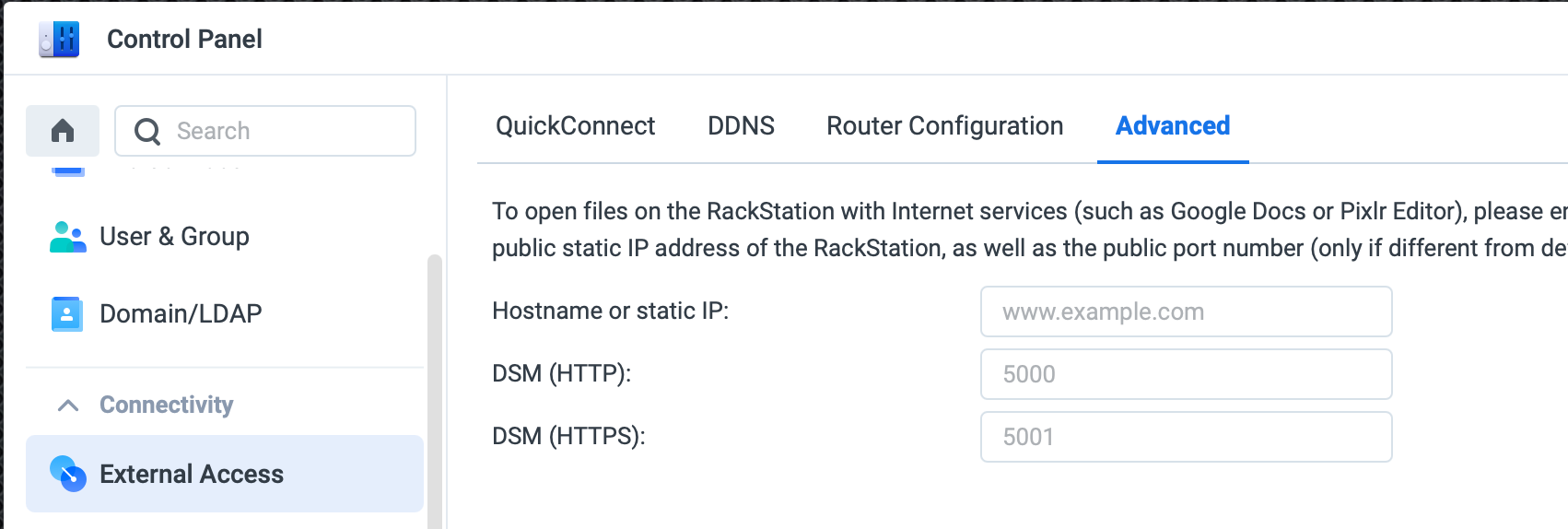Go to the Control Panel home button
1568x529 pixels.
coord(63,131)
